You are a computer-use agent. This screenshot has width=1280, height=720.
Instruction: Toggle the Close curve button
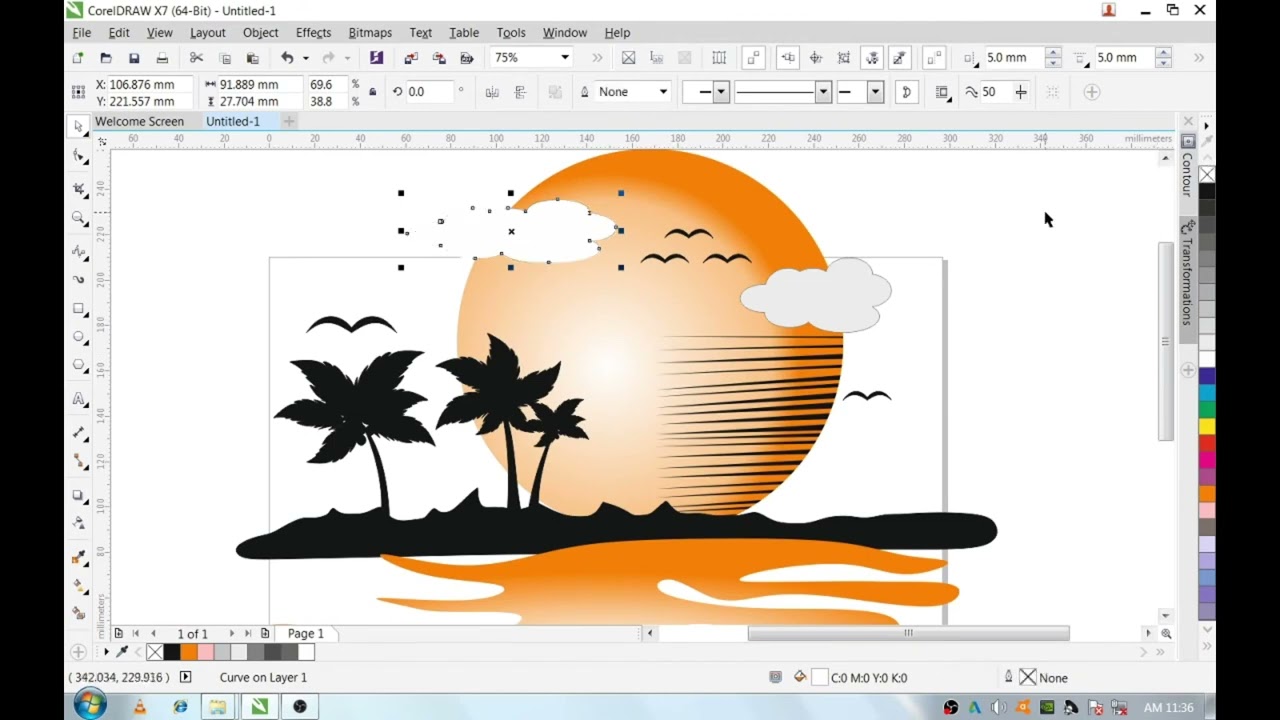pyautogui.click(x=907, y=92)
